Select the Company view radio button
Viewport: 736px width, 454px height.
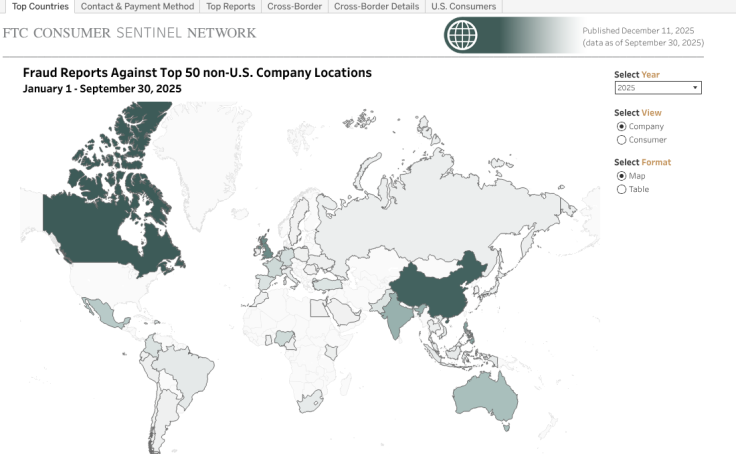coord(621,126)
